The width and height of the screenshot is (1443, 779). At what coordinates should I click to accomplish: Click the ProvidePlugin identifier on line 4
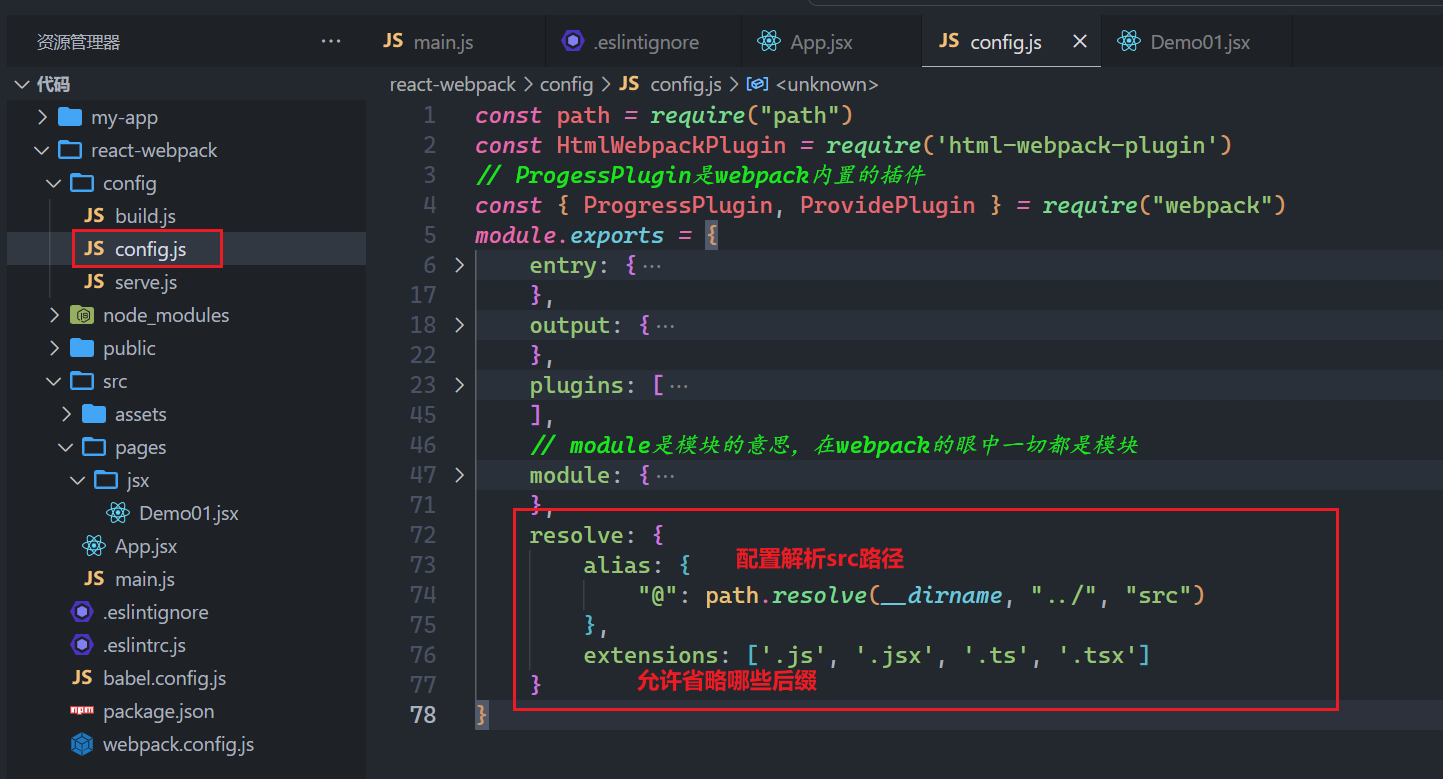click(x=887, y=205)
